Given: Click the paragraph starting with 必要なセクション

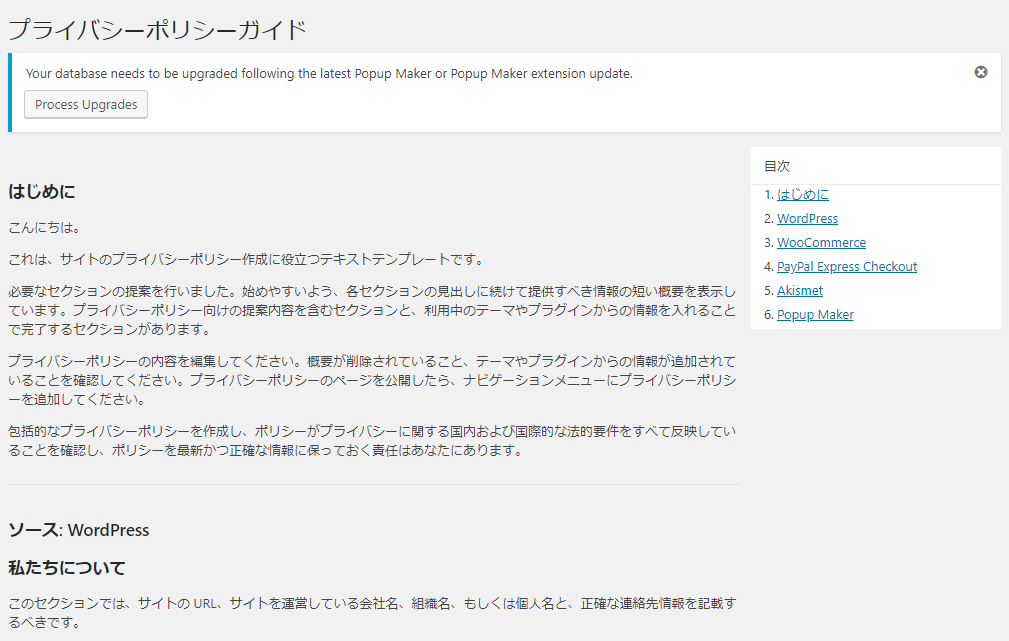Looking at the screenshot, I should [372, 310].
